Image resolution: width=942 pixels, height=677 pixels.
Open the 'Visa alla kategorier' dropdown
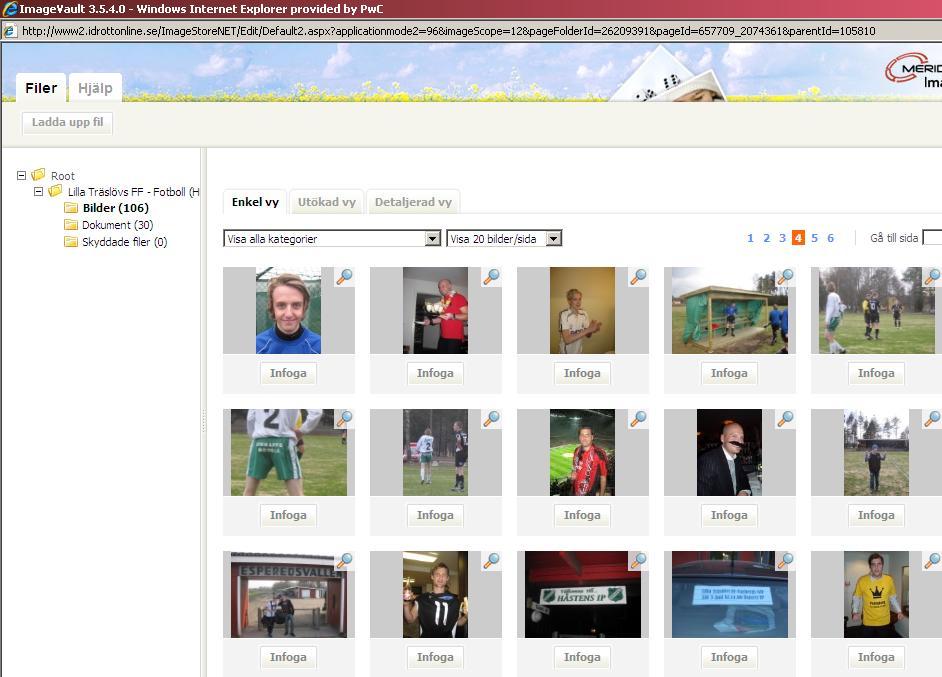(332, 238)
